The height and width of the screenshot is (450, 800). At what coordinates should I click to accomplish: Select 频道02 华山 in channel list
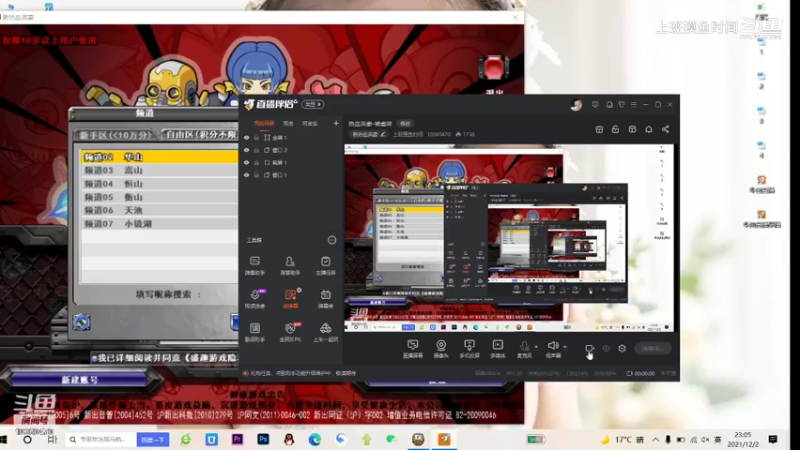point(159,157)
